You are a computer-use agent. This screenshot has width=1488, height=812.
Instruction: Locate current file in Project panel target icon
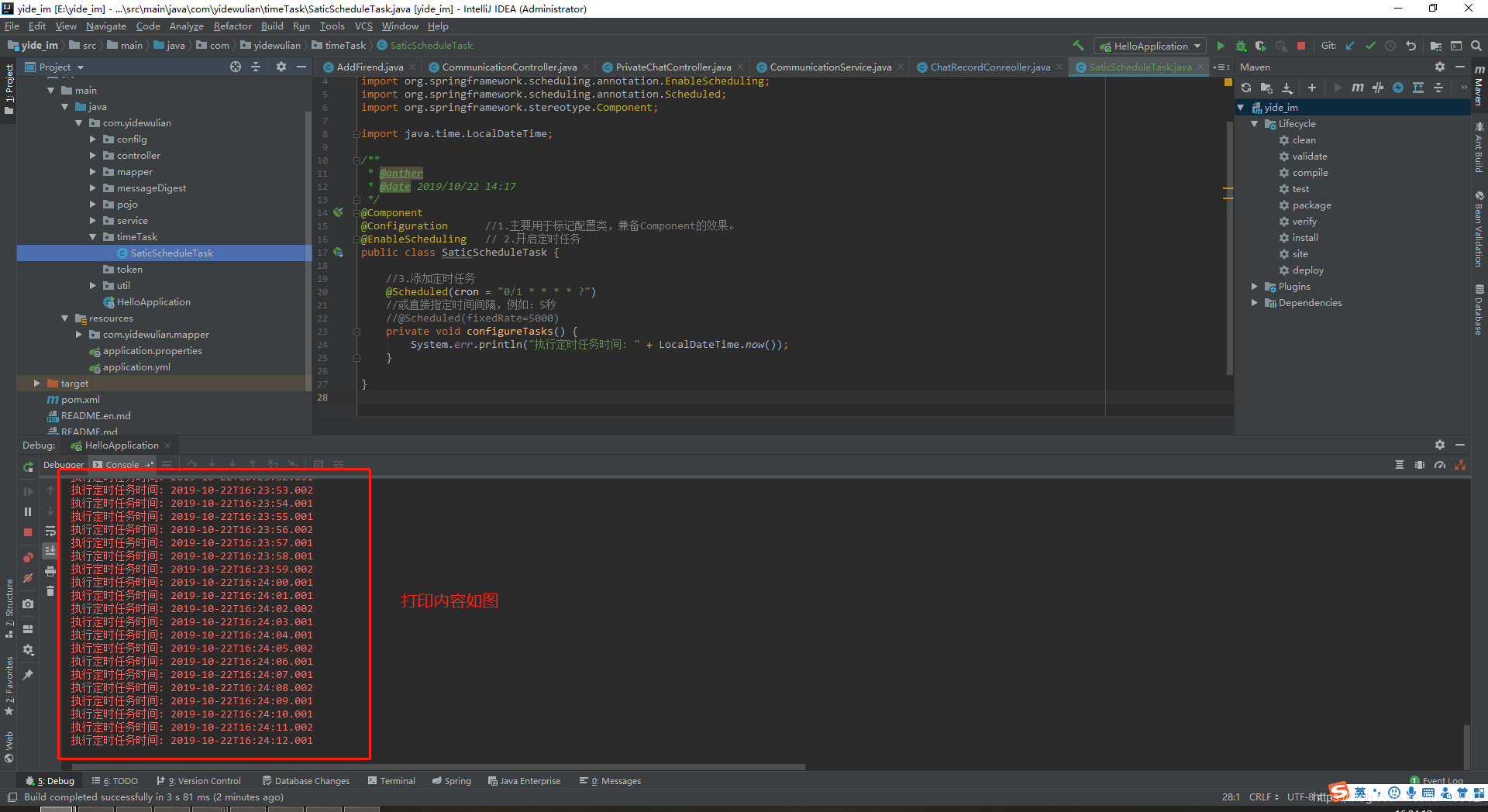[x=236, y=67]
